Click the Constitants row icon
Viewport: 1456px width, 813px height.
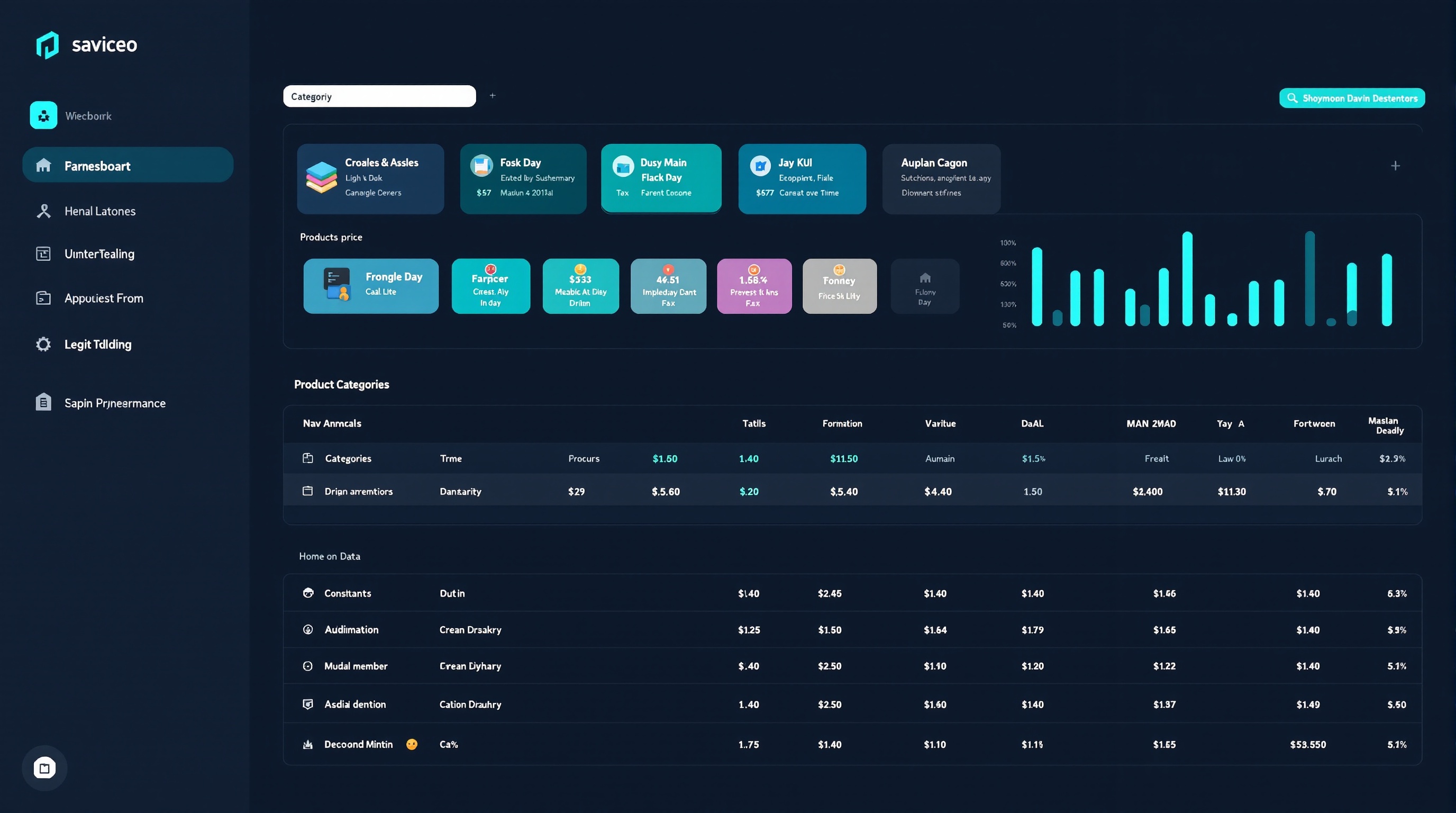coord(308,592)
